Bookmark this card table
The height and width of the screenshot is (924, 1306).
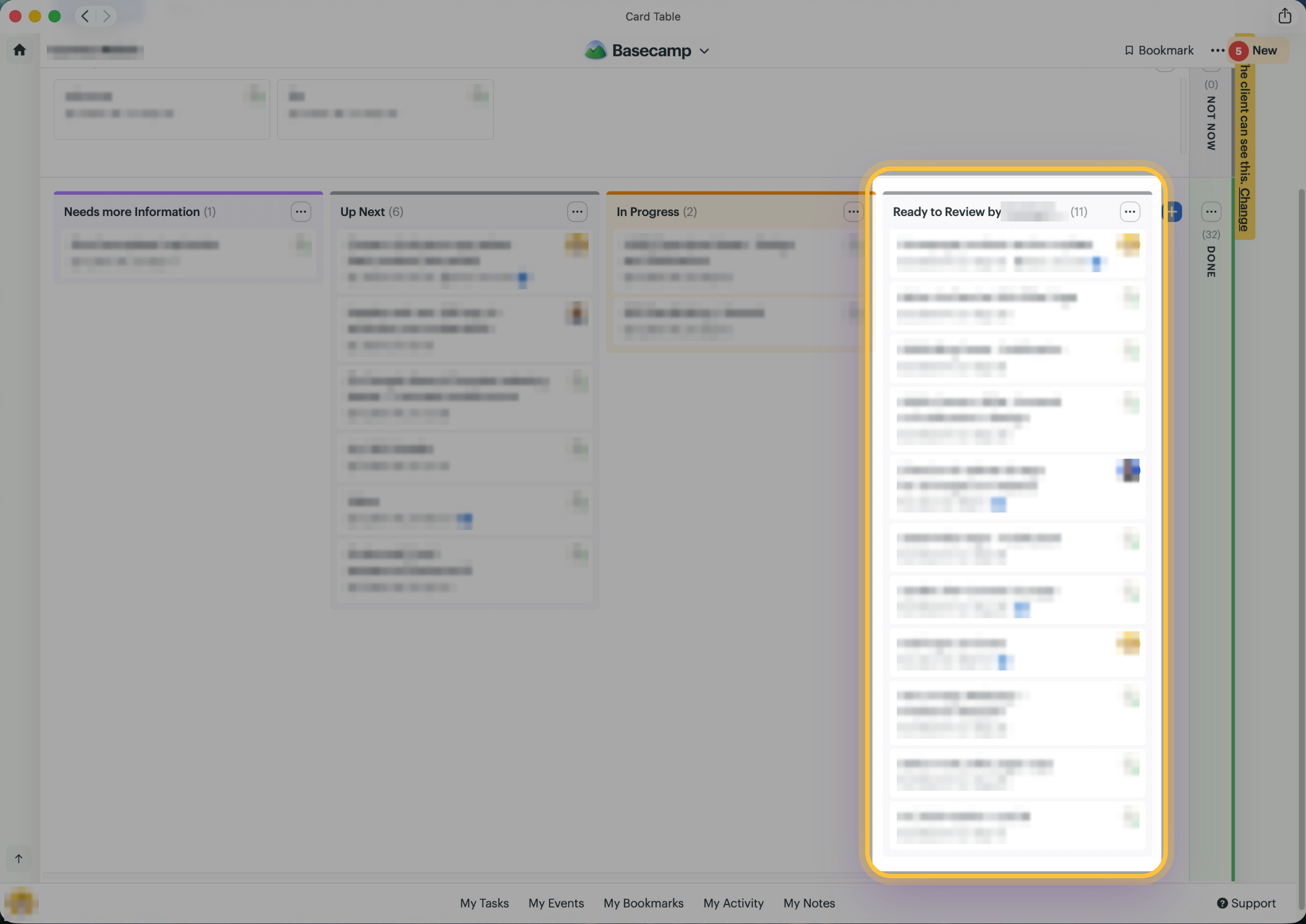click(1159, 50)
